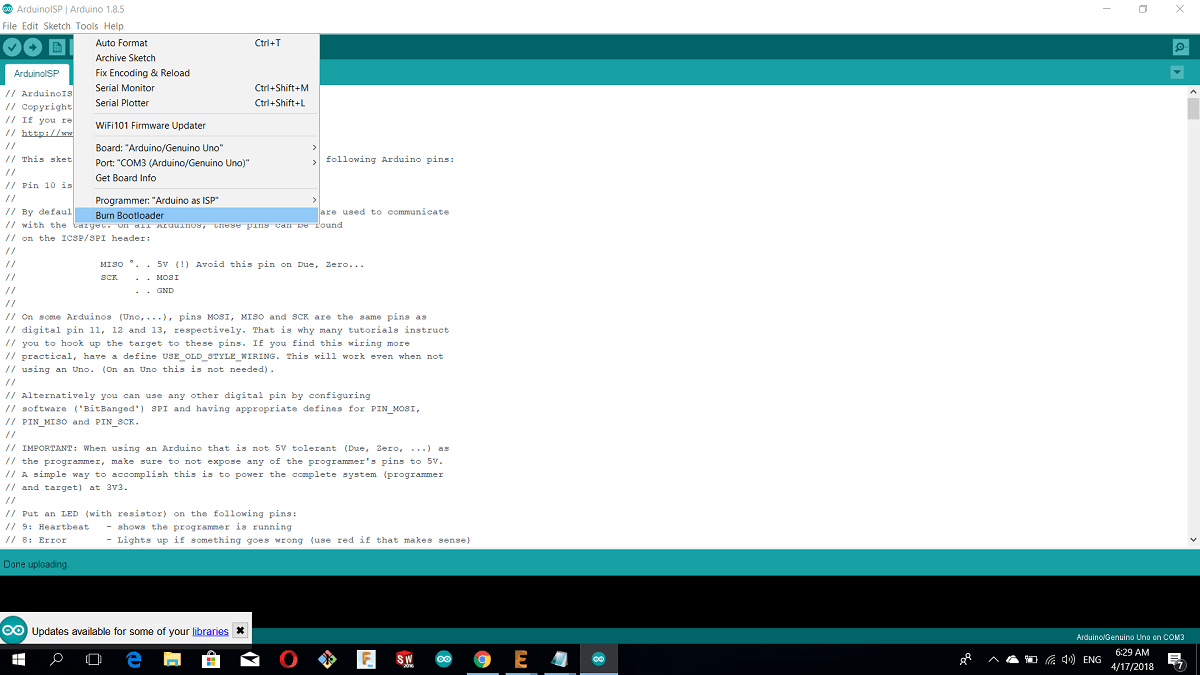Open the tab options dropdown arrow
This screenshot has width=1200, height=675.
coord(1176,73)
